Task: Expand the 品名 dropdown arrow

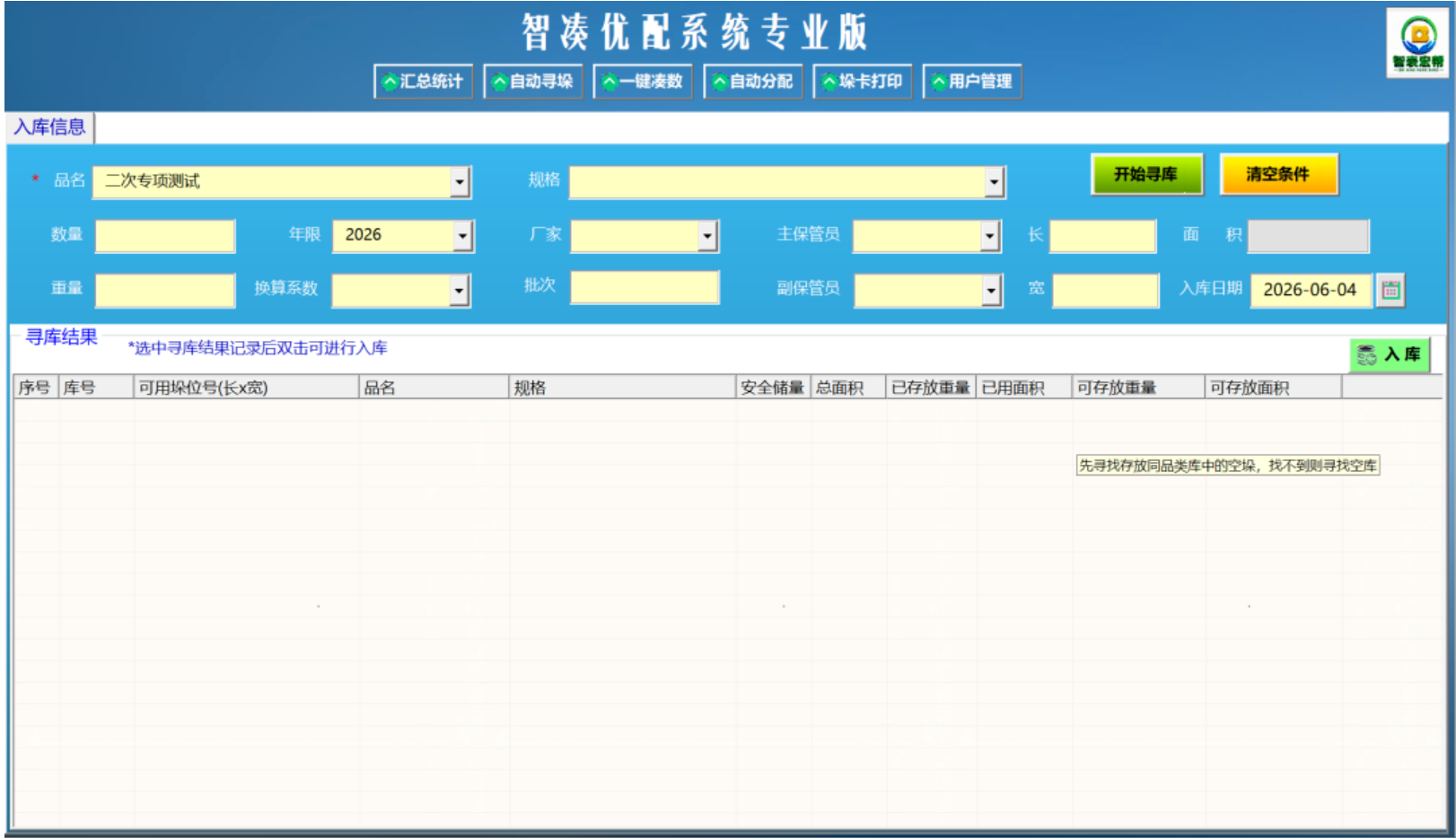Action: (x=460, y=182)
